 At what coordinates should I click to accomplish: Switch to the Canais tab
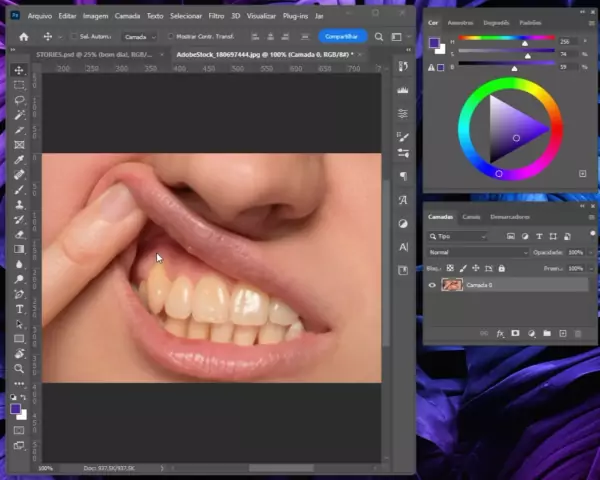tap(471, 217)
